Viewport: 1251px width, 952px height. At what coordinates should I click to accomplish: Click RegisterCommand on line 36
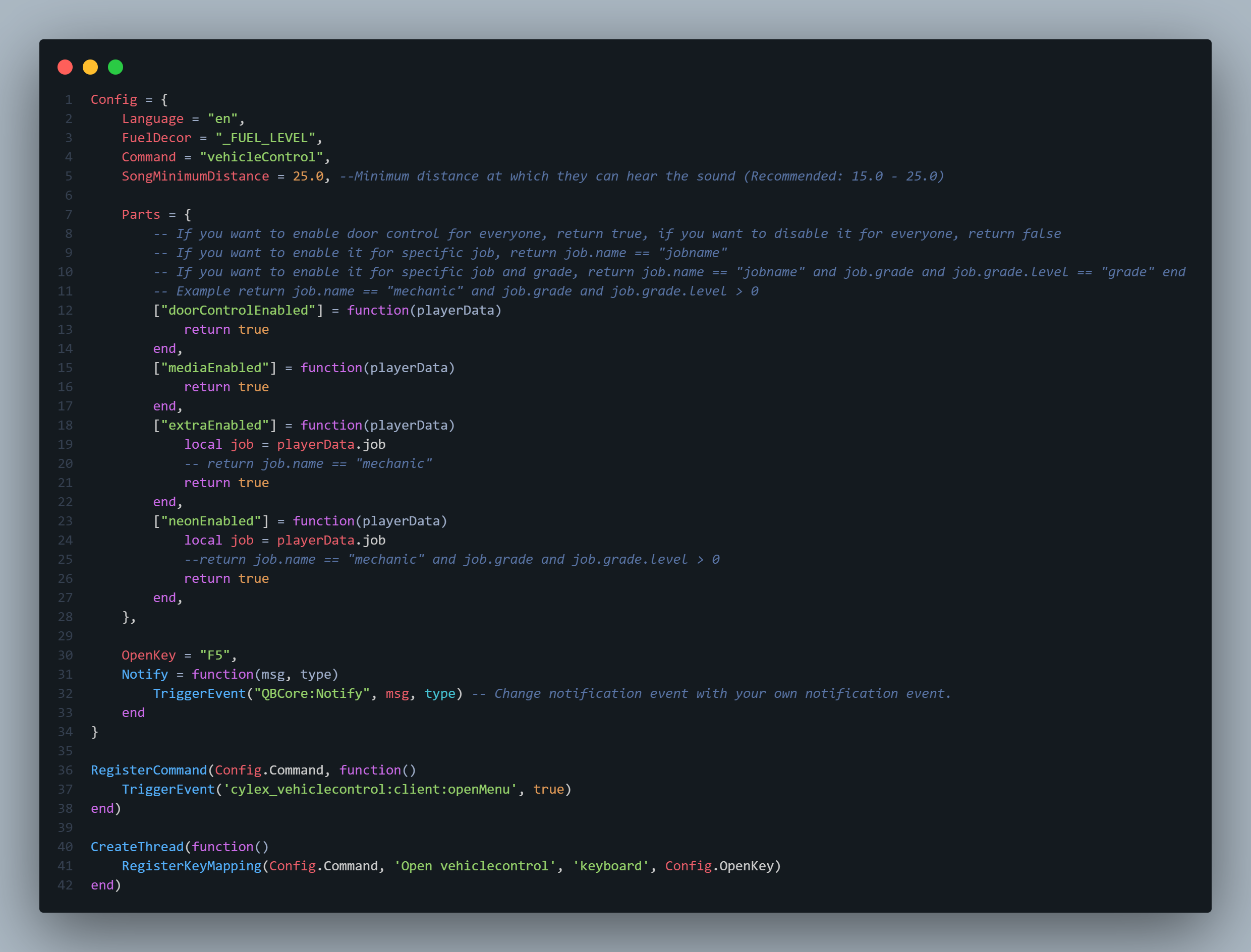tap(149, 770)
